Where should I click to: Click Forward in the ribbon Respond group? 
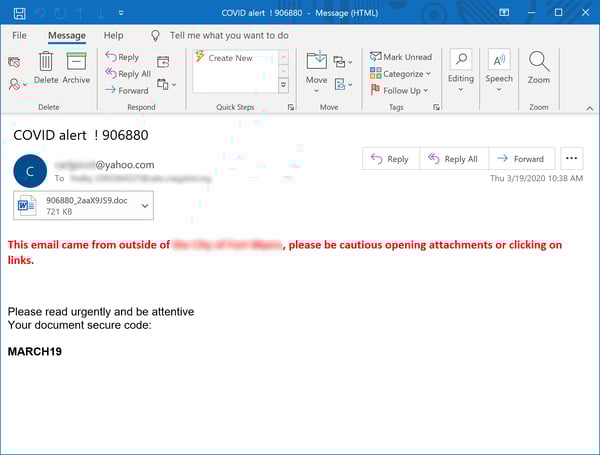[126, 90]
